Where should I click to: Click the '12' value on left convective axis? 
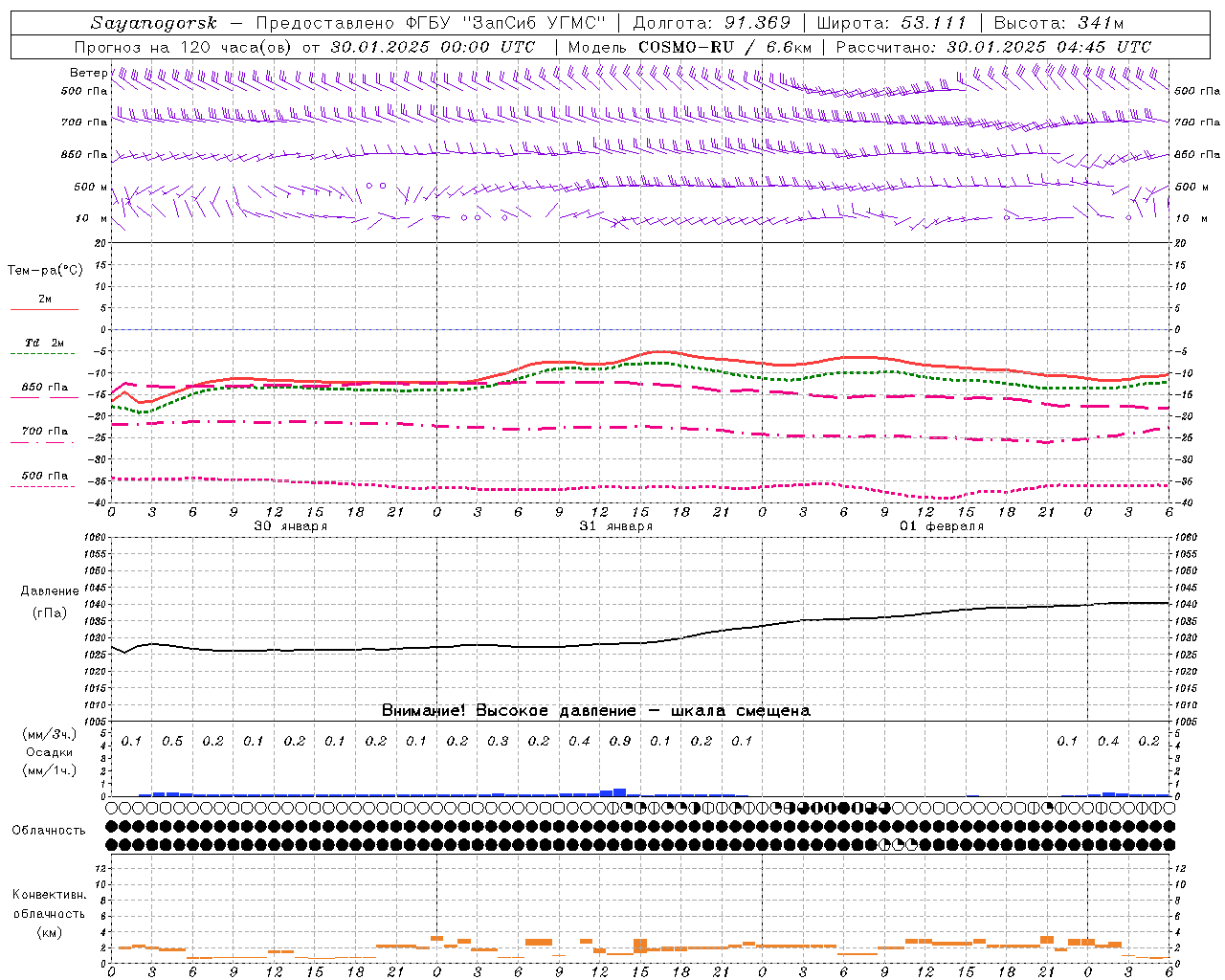(101, 868)
